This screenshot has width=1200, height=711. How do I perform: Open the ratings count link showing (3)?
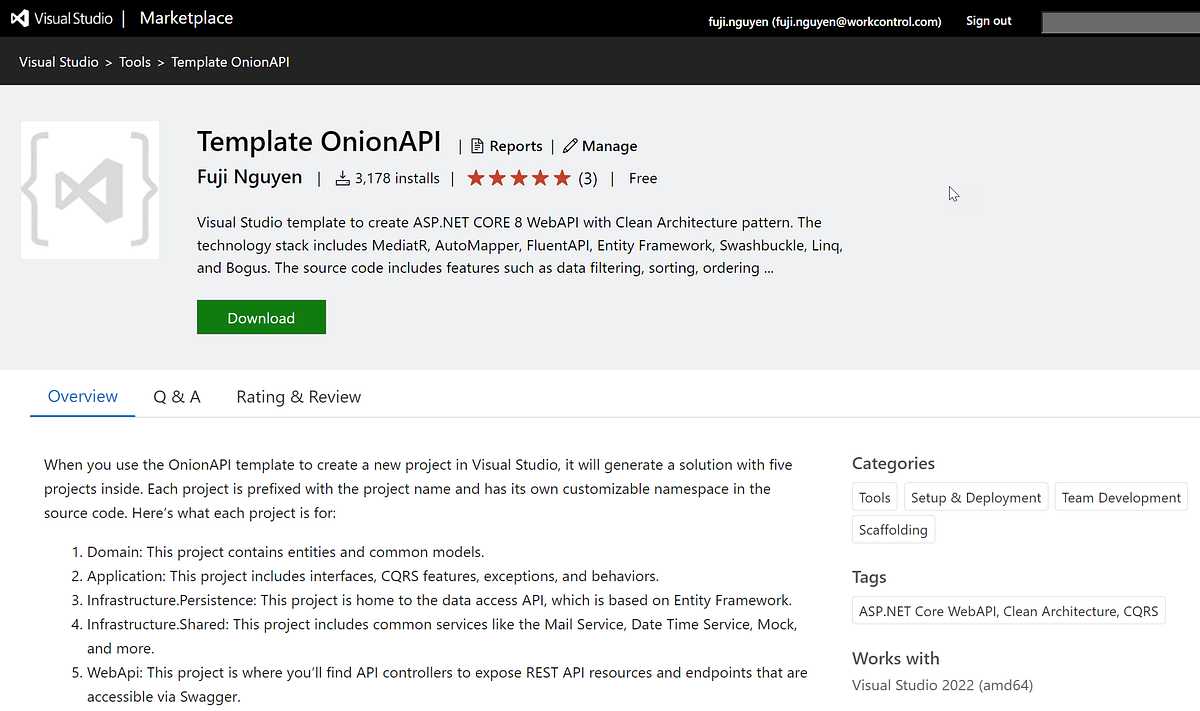coord(589,178)
